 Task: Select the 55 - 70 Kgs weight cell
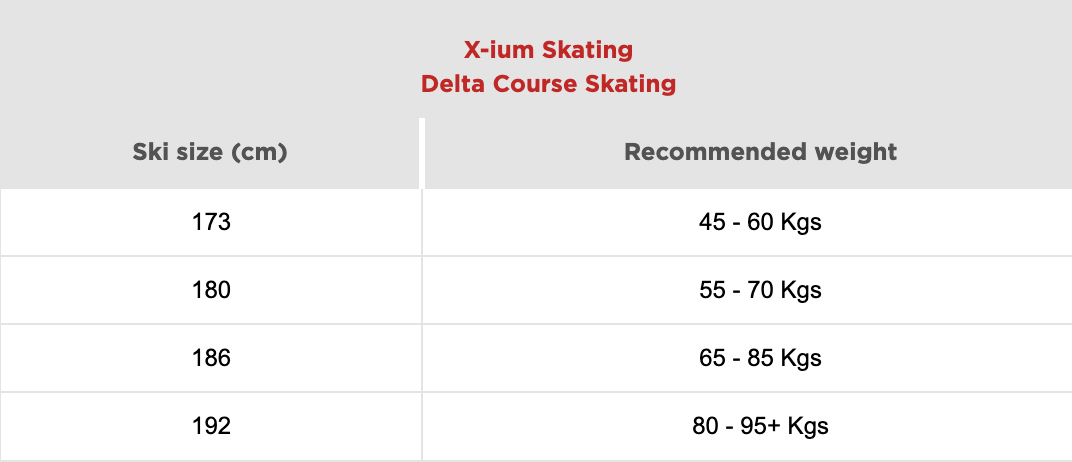tap(760, 290)
